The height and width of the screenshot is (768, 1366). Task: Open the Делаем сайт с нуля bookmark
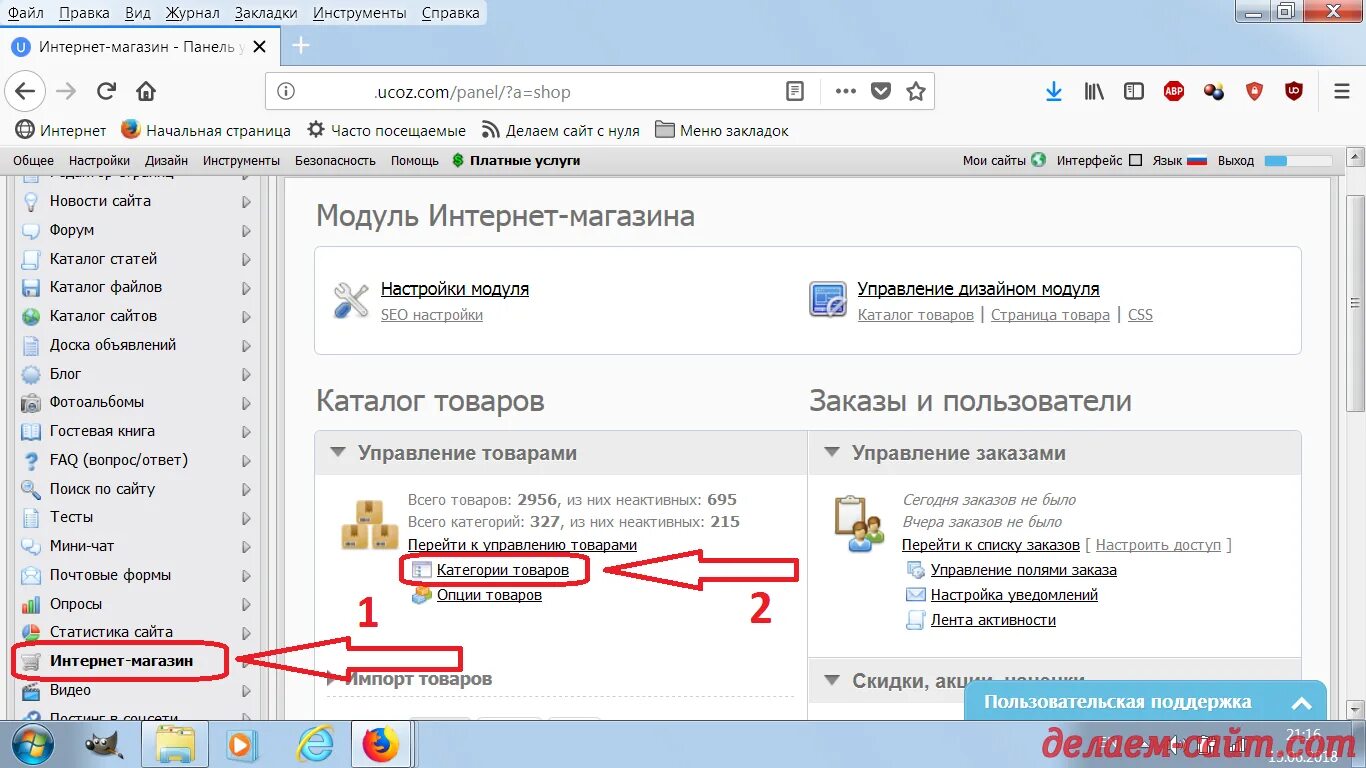click(560, 131)
